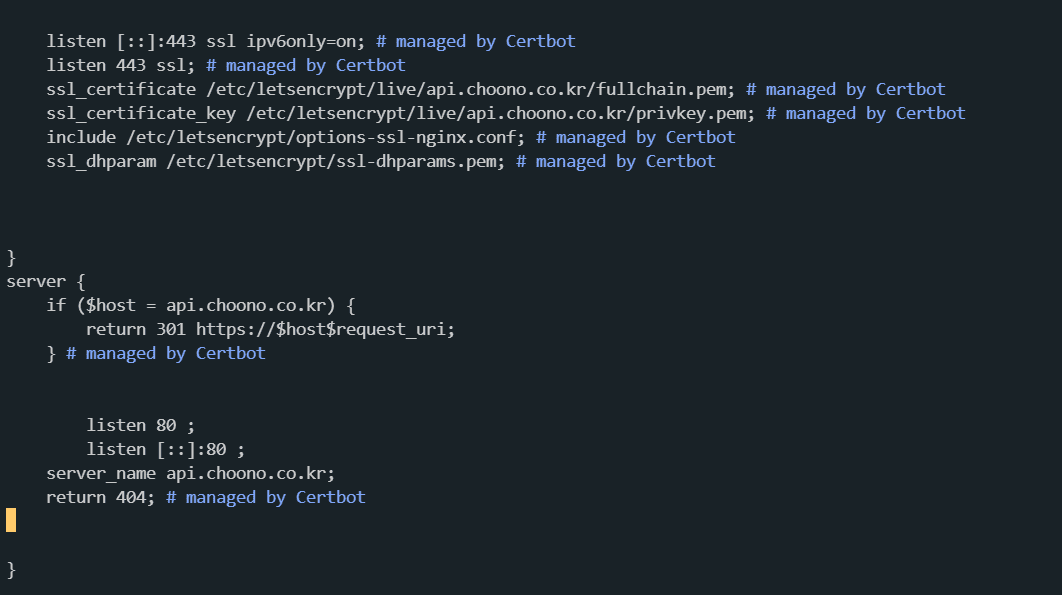Click the yellow text cursor block

coord(11,520)
